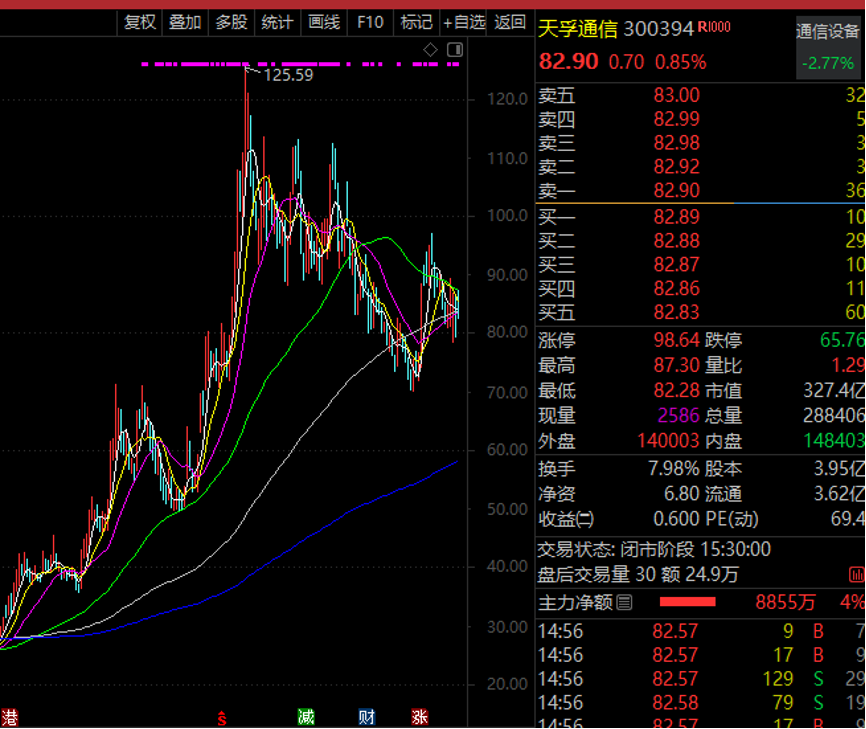Click the 内盘 value 148403
Screen dimensions: 866x729
pyautogui.click(x=834, y=441)
